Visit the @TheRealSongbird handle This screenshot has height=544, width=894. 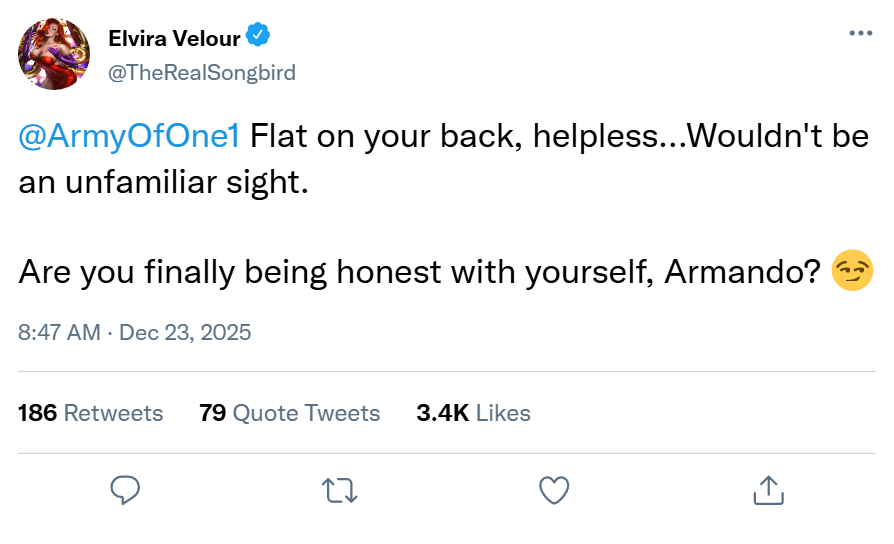(x=201, y=72)
